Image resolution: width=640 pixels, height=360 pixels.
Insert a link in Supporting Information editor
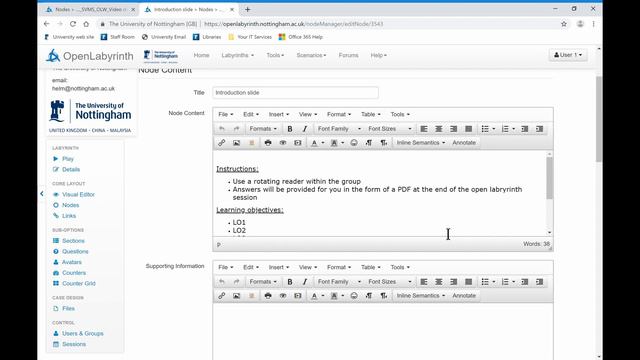(x=222, y=296)
